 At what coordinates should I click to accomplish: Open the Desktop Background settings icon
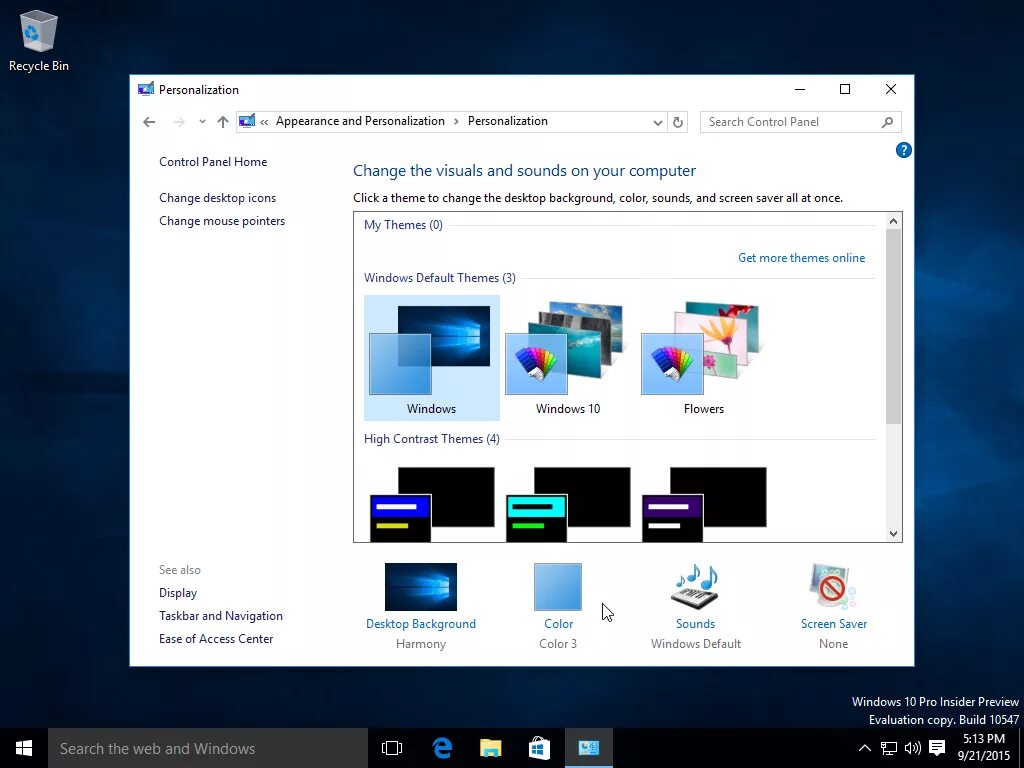click(x=421, y=586)
